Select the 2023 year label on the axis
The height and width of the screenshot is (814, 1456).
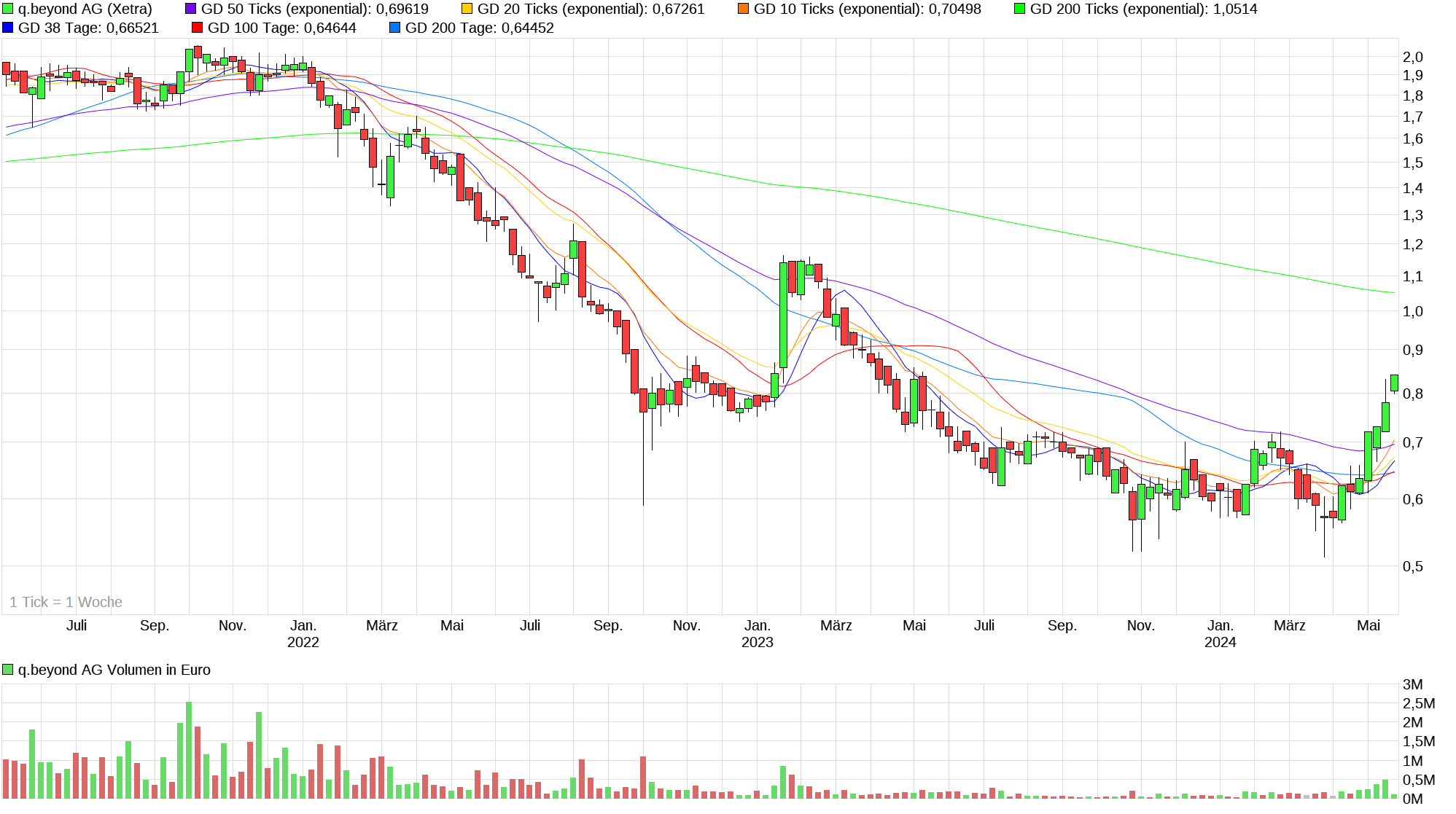coord(758,643)
